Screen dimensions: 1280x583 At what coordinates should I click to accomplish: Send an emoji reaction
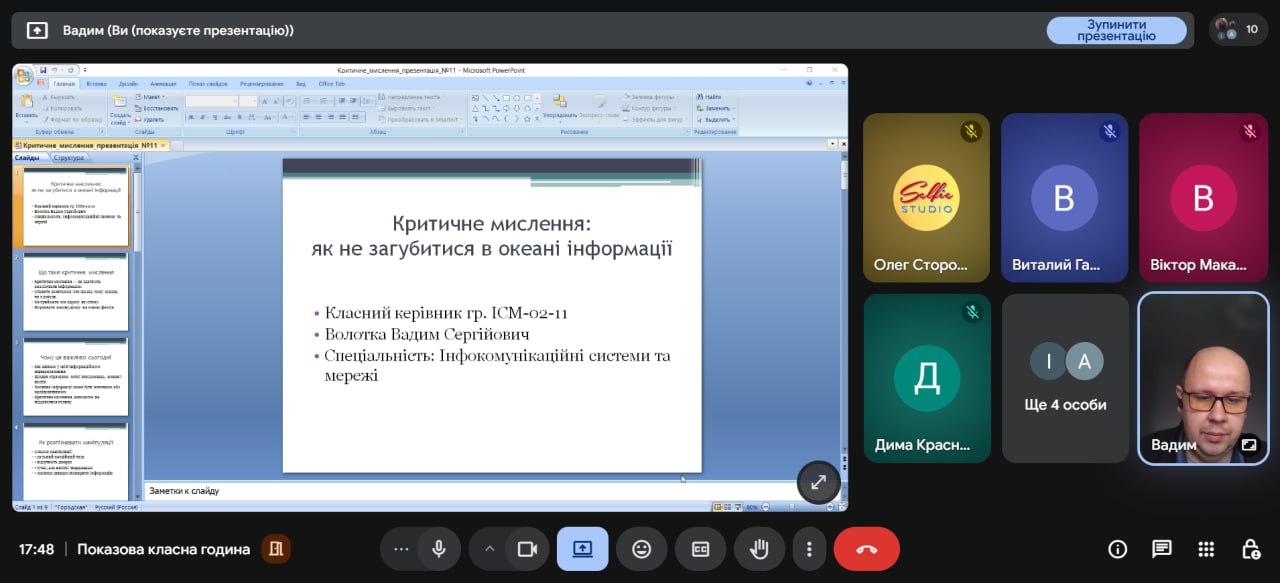[x=641, y=549]
